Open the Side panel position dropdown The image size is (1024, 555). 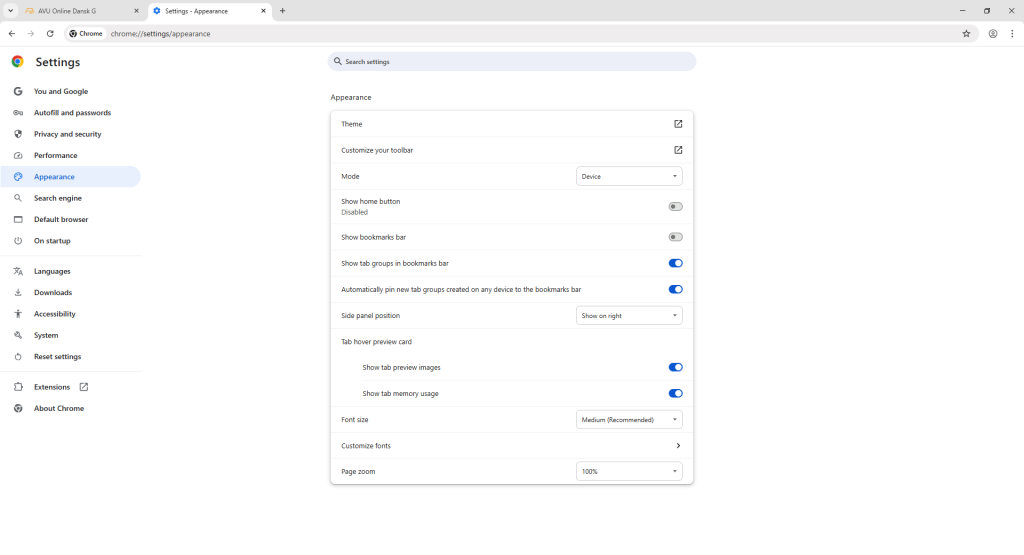click(x=629, y=315)
